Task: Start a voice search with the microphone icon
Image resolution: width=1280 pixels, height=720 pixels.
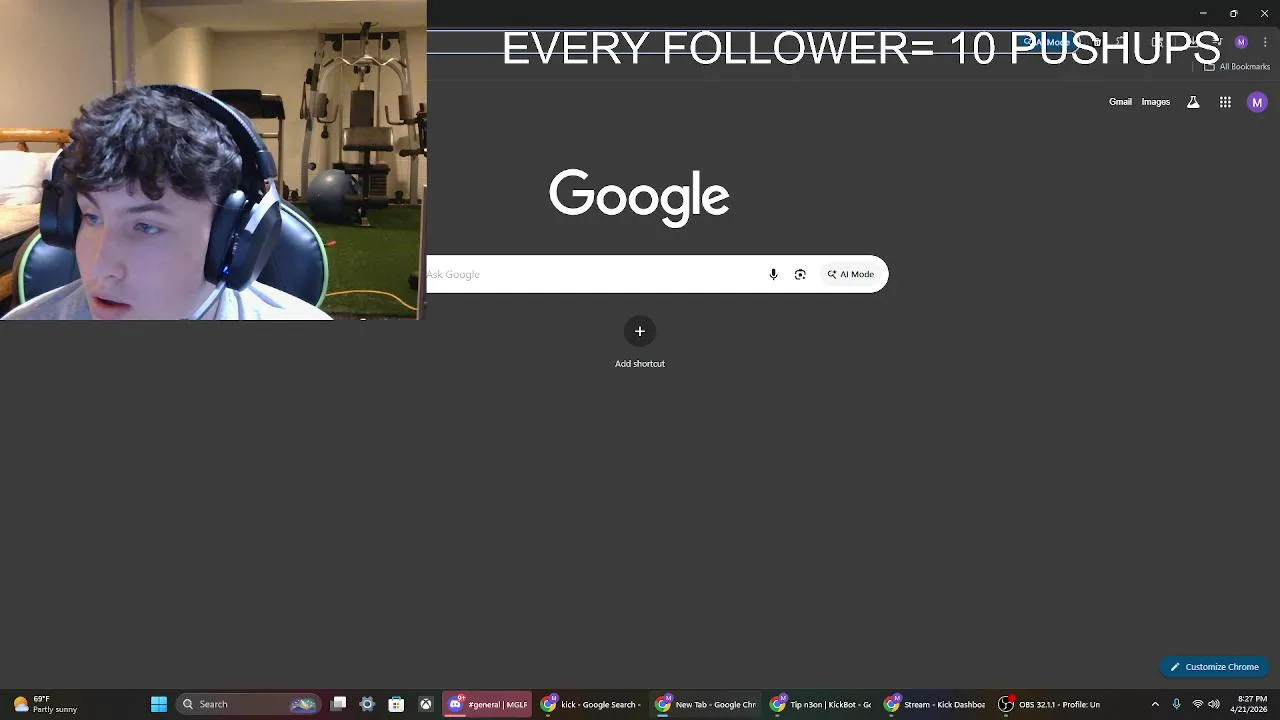Action: coord(773,274)
